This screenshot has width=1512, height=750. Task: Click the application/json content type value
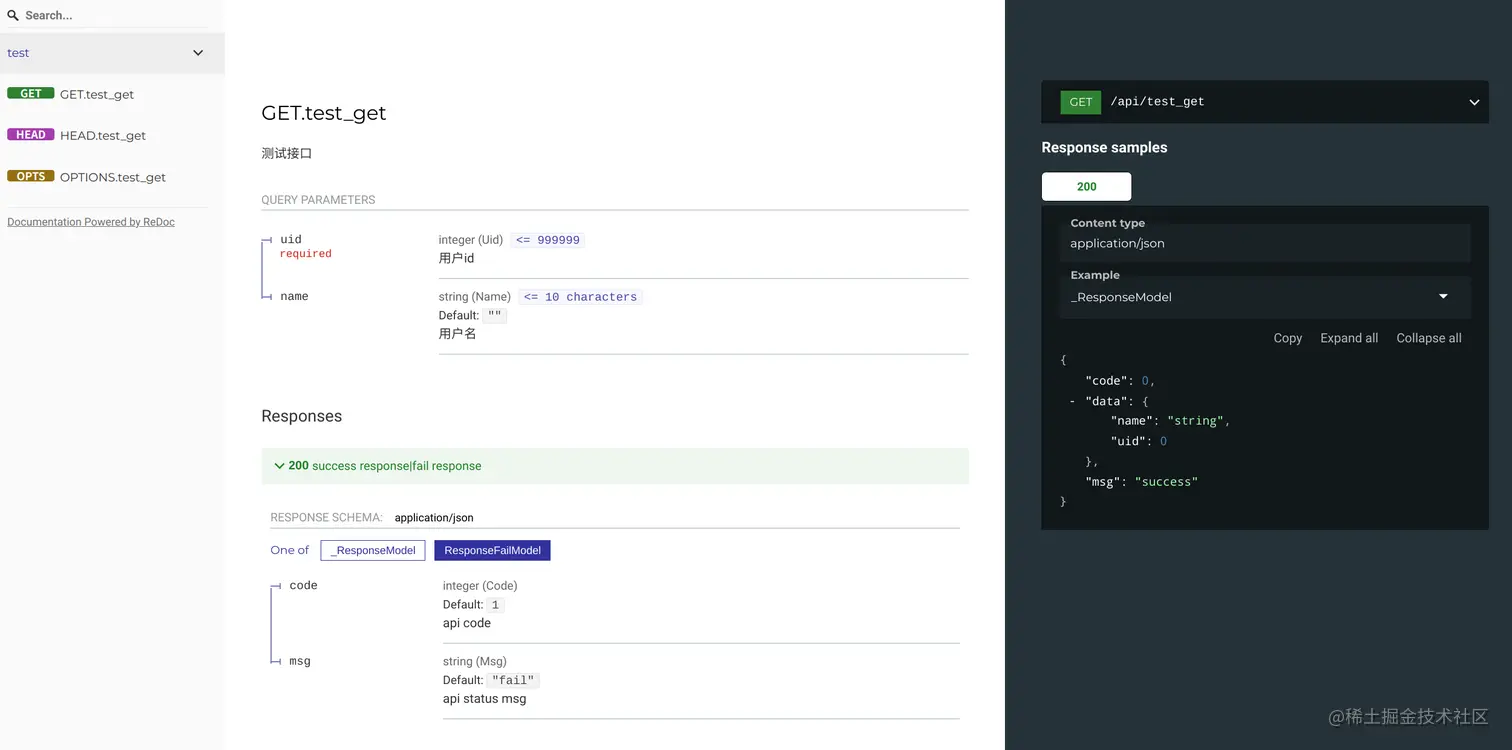pos(1117,243)
